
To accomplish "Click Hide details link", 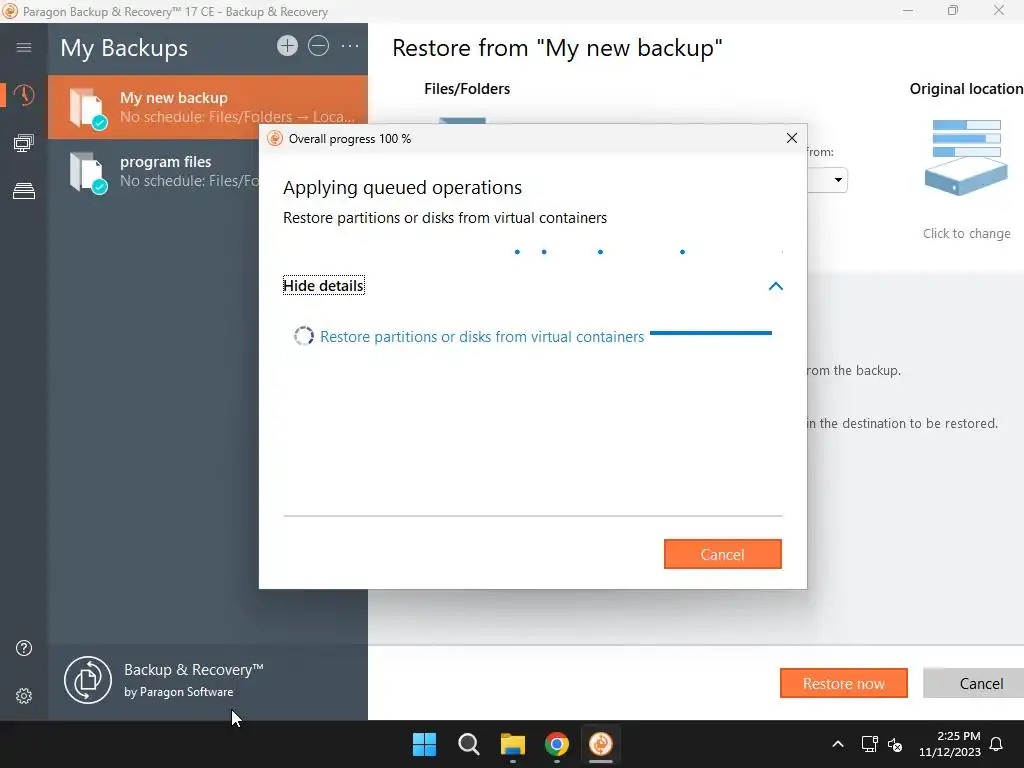I will (323, 285).
